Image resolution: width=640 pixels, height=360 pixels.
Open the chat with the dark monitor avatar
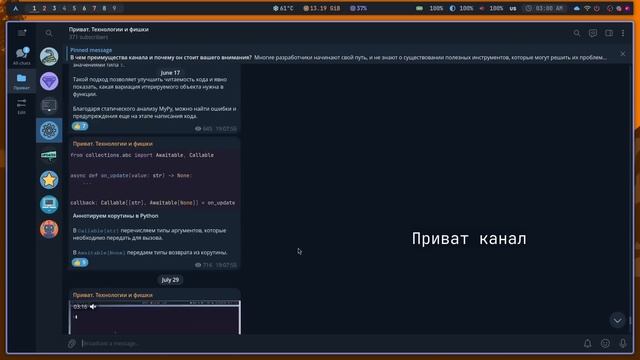point(49,106)
